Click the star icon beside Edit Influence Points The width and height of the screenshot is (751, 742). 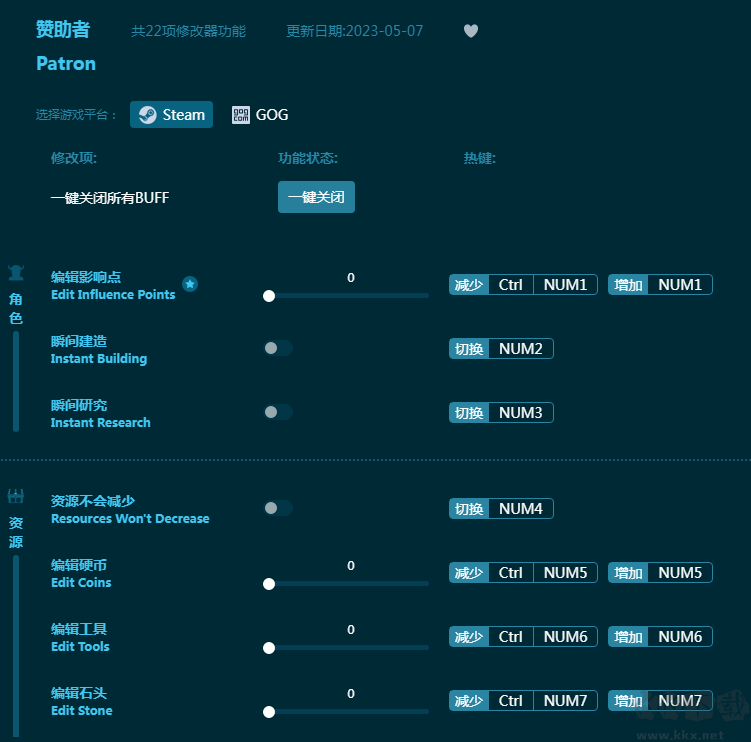tap(190, 284)
